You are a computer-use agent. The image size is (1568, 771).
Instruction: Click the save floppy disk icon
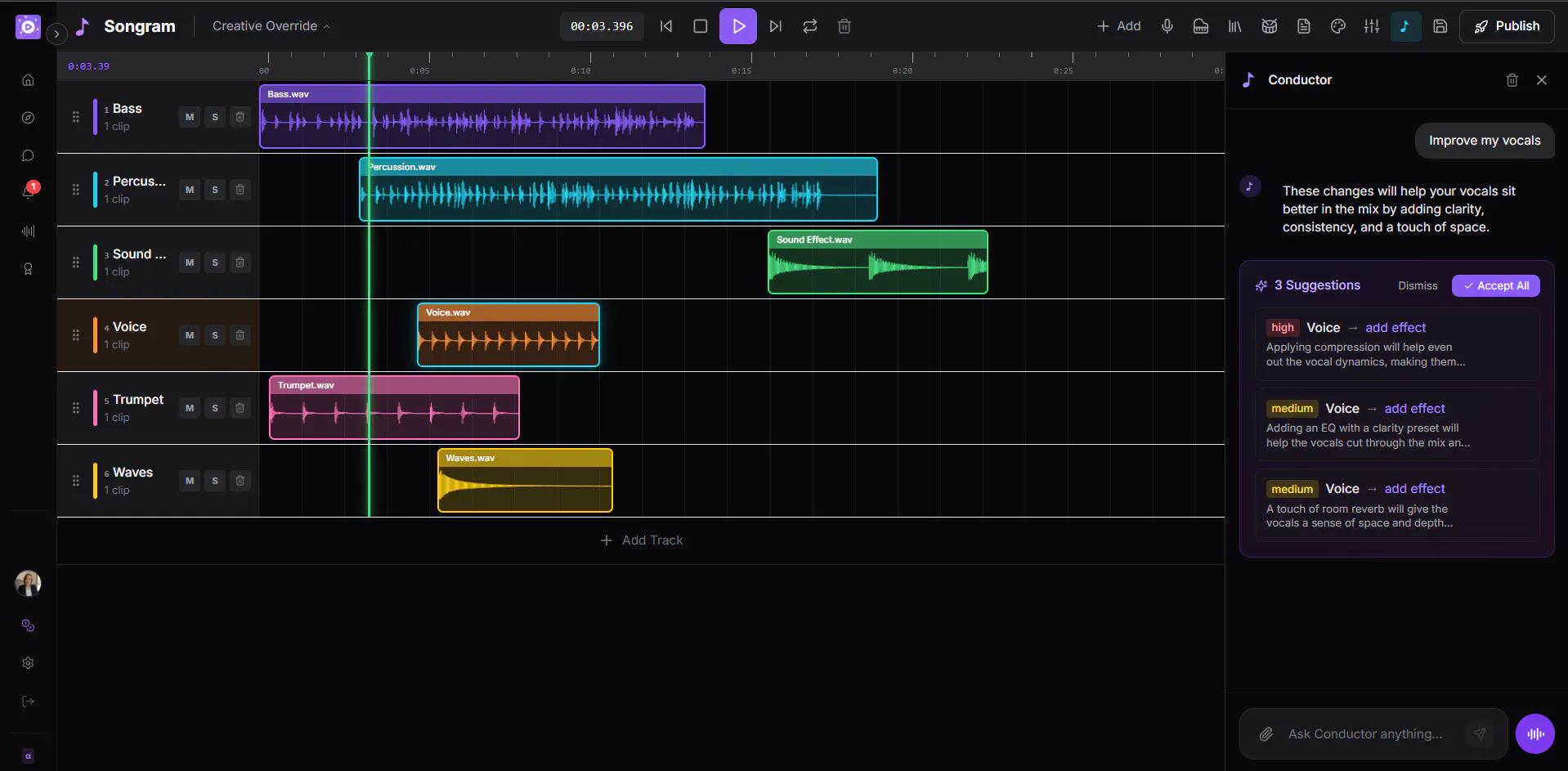pos(1440,26)
